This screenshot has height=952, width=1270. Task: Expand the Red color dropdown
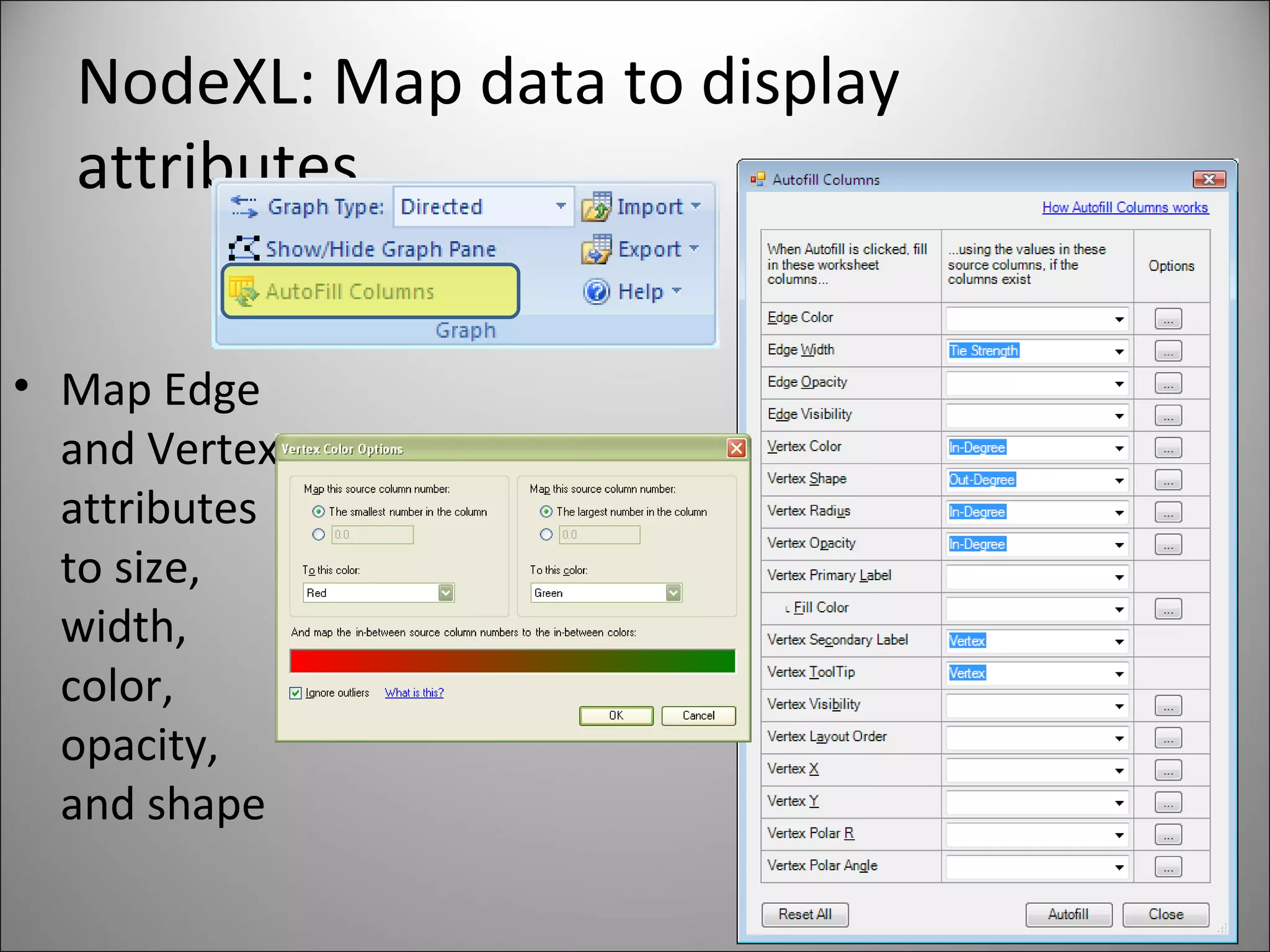[445, 593]
